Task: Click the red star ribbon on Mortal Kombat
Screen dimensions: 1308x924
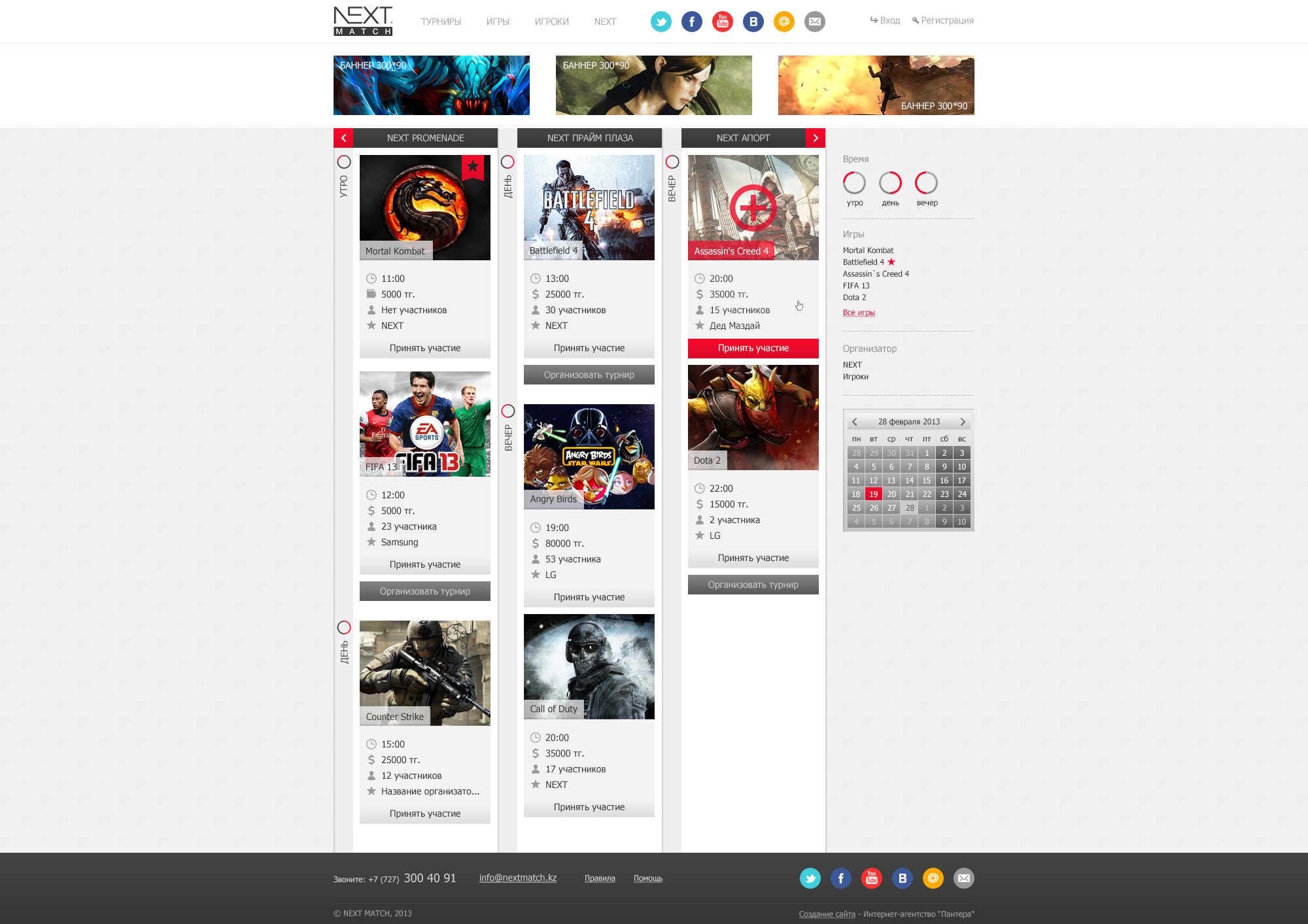Action: click(472, 167)
